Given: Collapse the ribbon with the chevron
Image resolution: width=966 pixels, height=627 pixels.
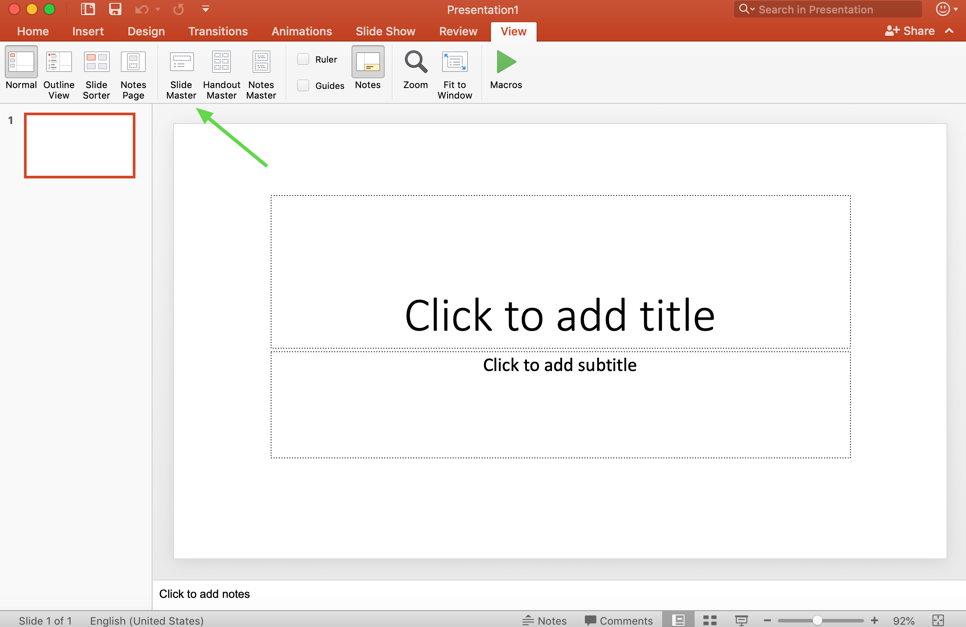Looking at the screenshot, I should [949, 31].
